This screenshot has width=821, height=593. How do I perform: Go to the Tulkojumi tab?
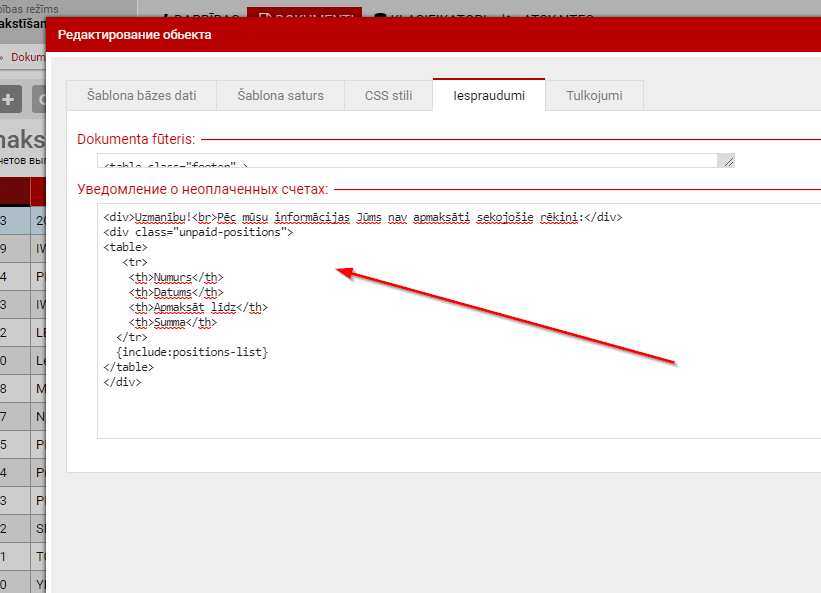[593, 95]
